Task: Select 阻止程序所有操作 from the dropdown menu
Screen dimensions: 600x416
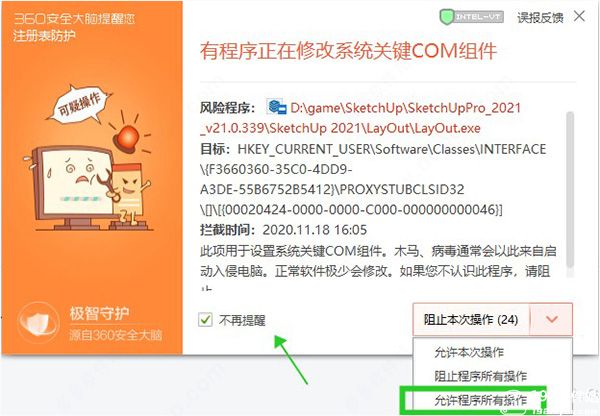Action: point(480,376)
